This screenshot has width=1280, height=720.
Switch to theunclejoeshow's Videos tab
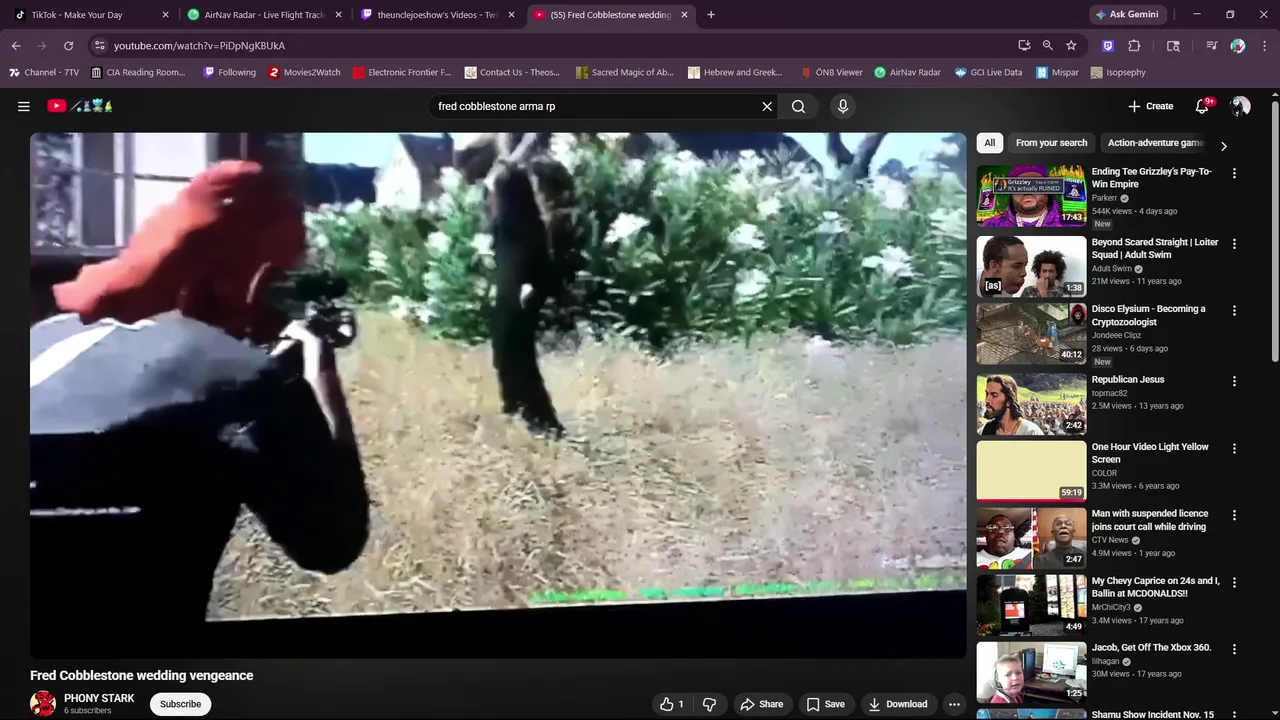[x=438, y=15]
